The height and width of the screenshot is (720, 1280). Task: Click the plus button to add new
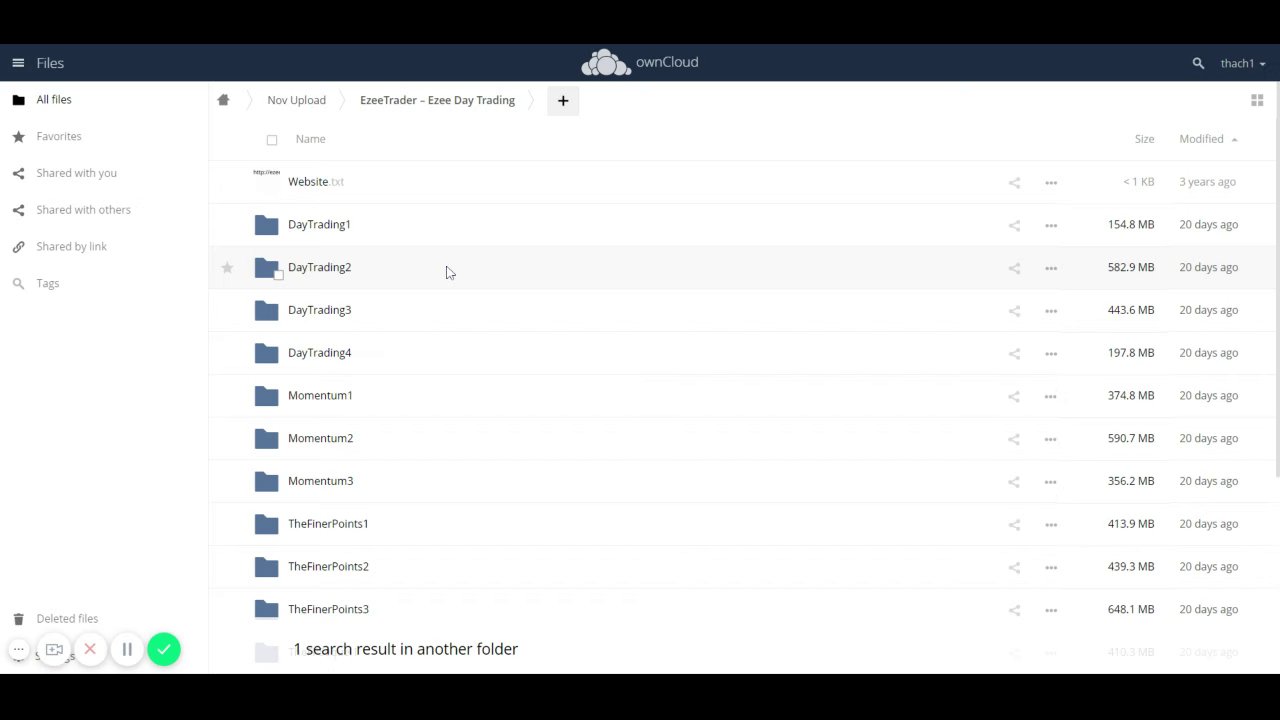[563, 100]
